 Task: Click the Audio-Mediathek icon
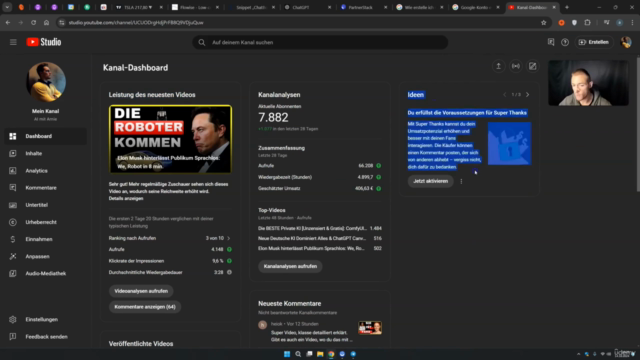tap(13, 273)
